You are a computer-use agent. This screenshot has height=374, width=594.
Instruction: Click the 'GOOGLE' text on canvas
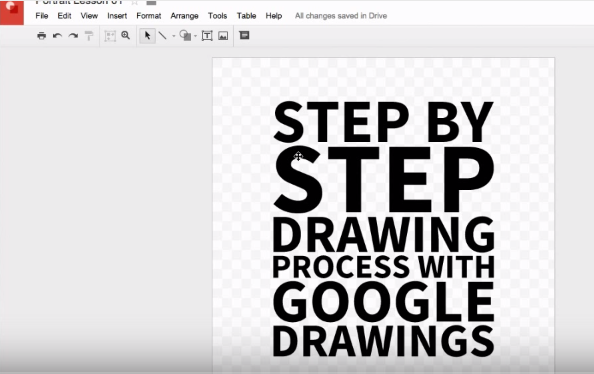[383, 302]
